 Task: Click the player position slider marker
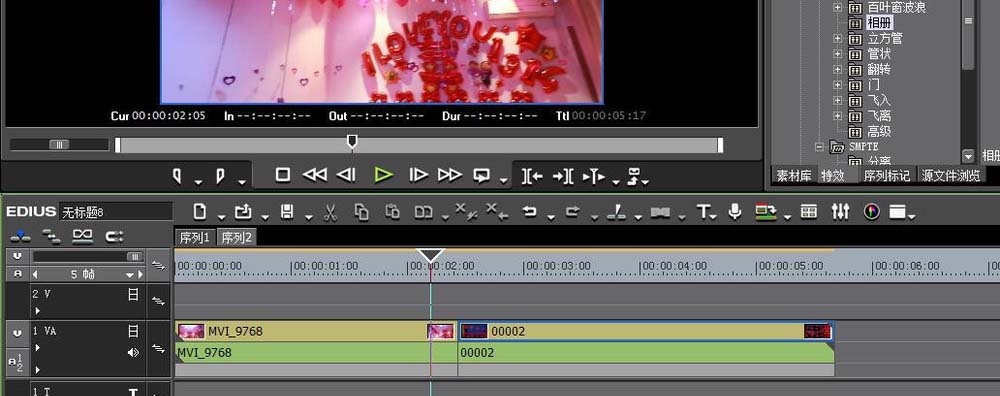351,141
